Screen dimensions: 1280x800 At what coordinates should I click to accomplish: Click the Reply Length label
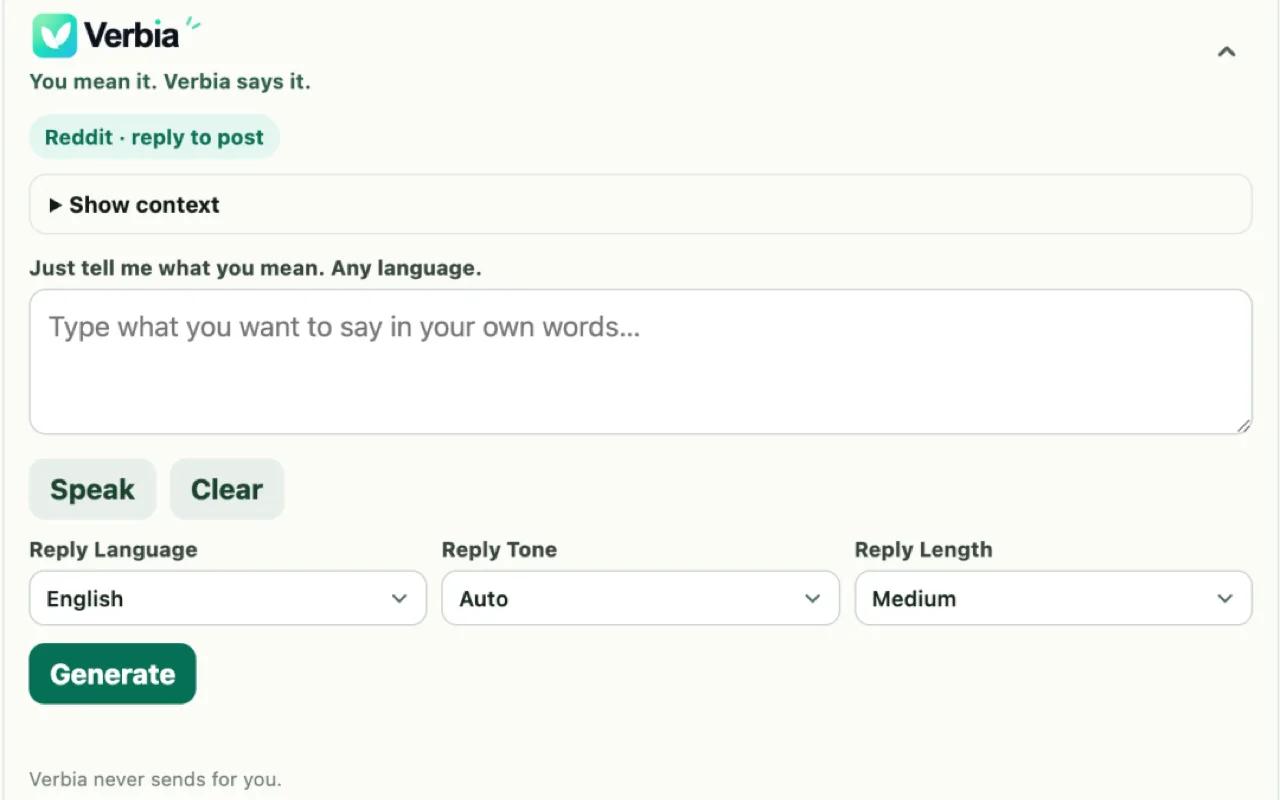coord(923,550)
